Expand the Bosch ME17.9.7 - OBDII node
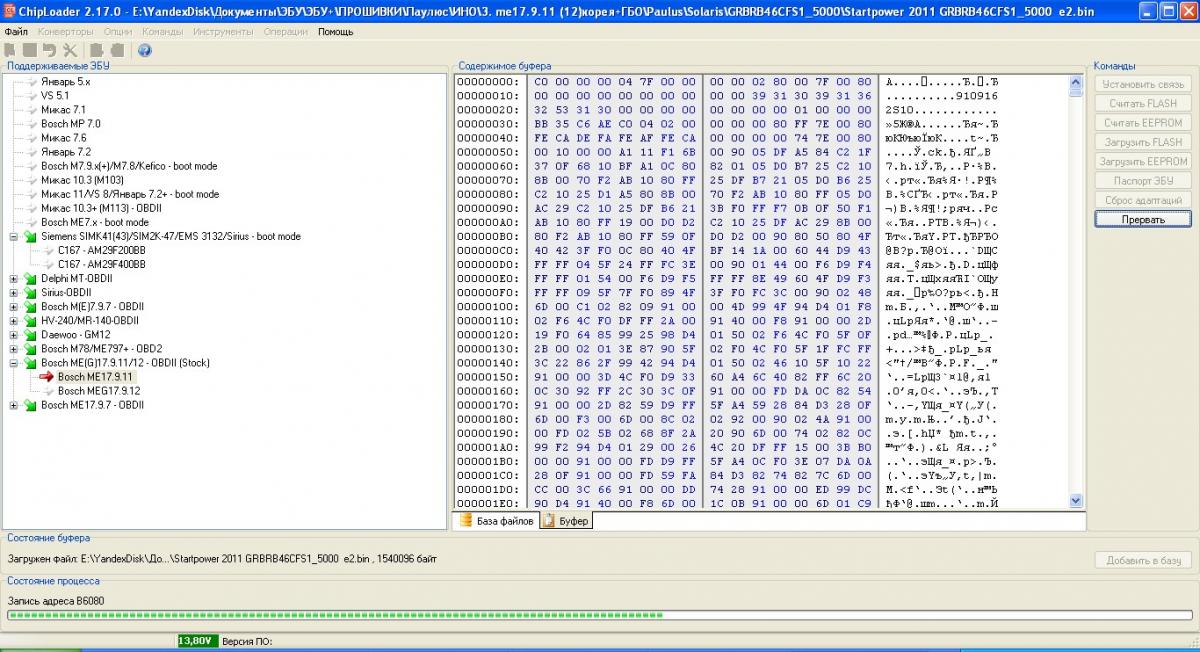 point(13,405)
